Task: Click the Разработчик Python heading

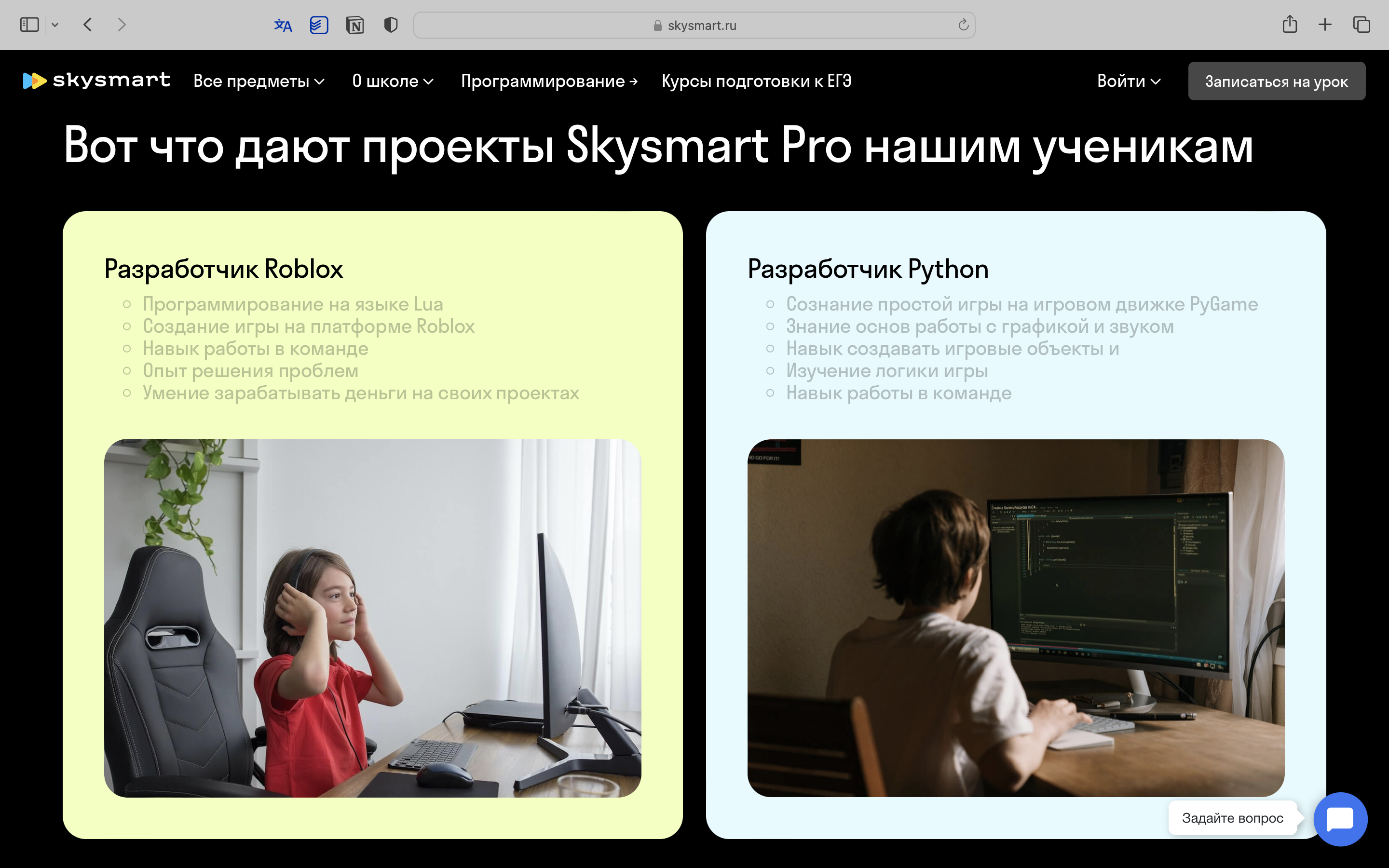Action: click(868, 269)
